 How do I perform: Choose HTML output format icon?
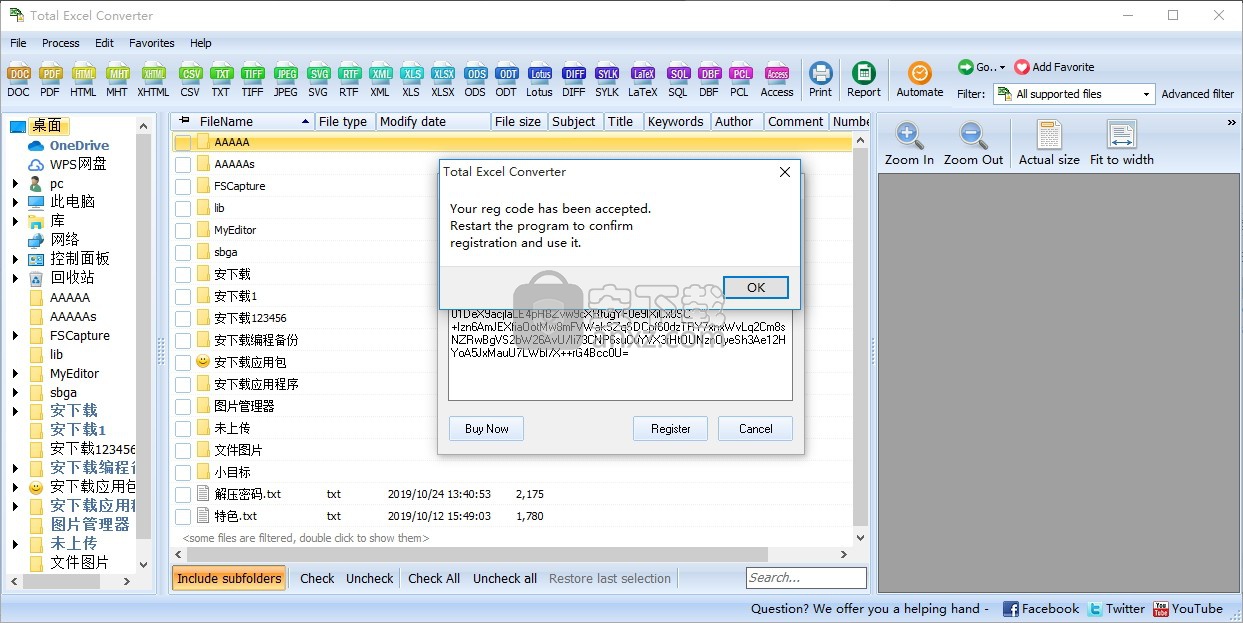click(x=84, y=80)
